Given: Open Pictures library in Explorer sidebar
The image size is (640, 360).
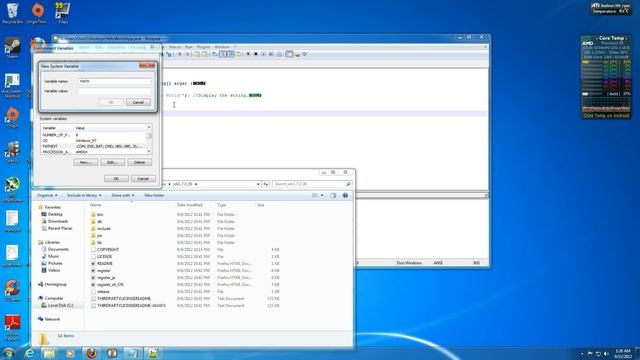Looking at the screenshot, I should [55, 263].
